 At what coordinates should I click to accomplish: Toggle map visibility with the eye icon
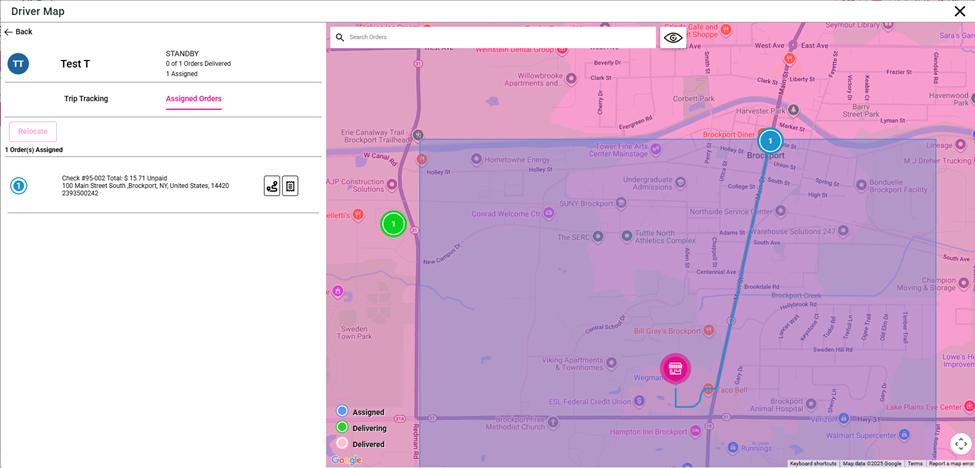673,38
